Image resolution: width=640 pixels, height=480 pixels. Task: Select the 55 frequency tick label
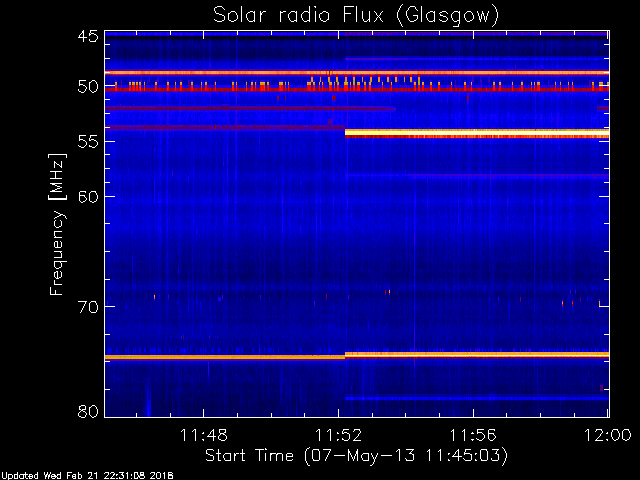(88, 142)
